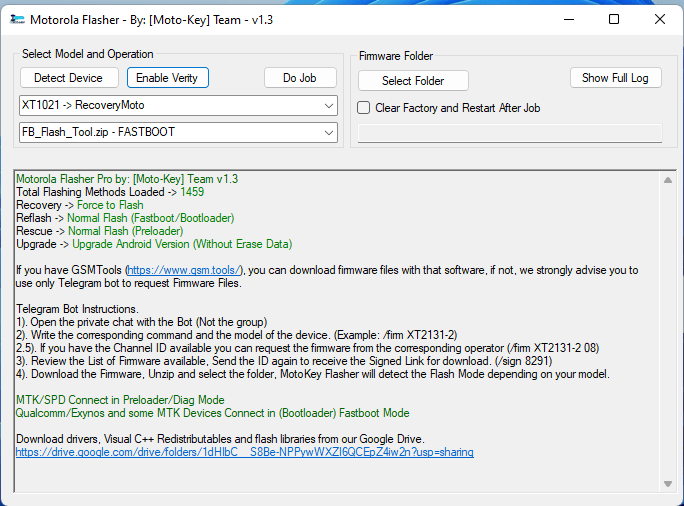The width and height of the screenshot is (684, 506).
Task: Click Select Folder for firmware
Action: click(413, 81)
